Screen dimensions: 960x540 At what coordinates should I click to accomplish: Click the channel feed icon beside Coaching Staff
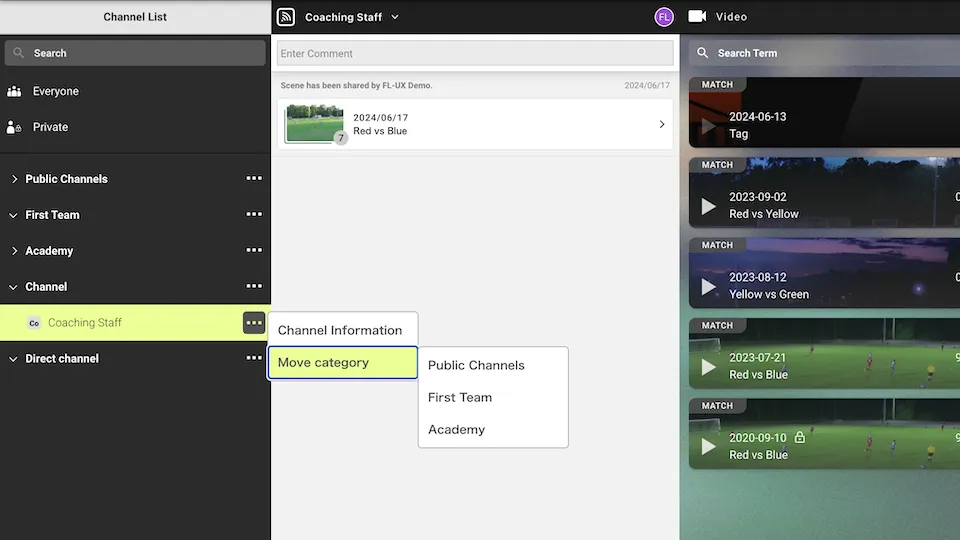(286, 17)
